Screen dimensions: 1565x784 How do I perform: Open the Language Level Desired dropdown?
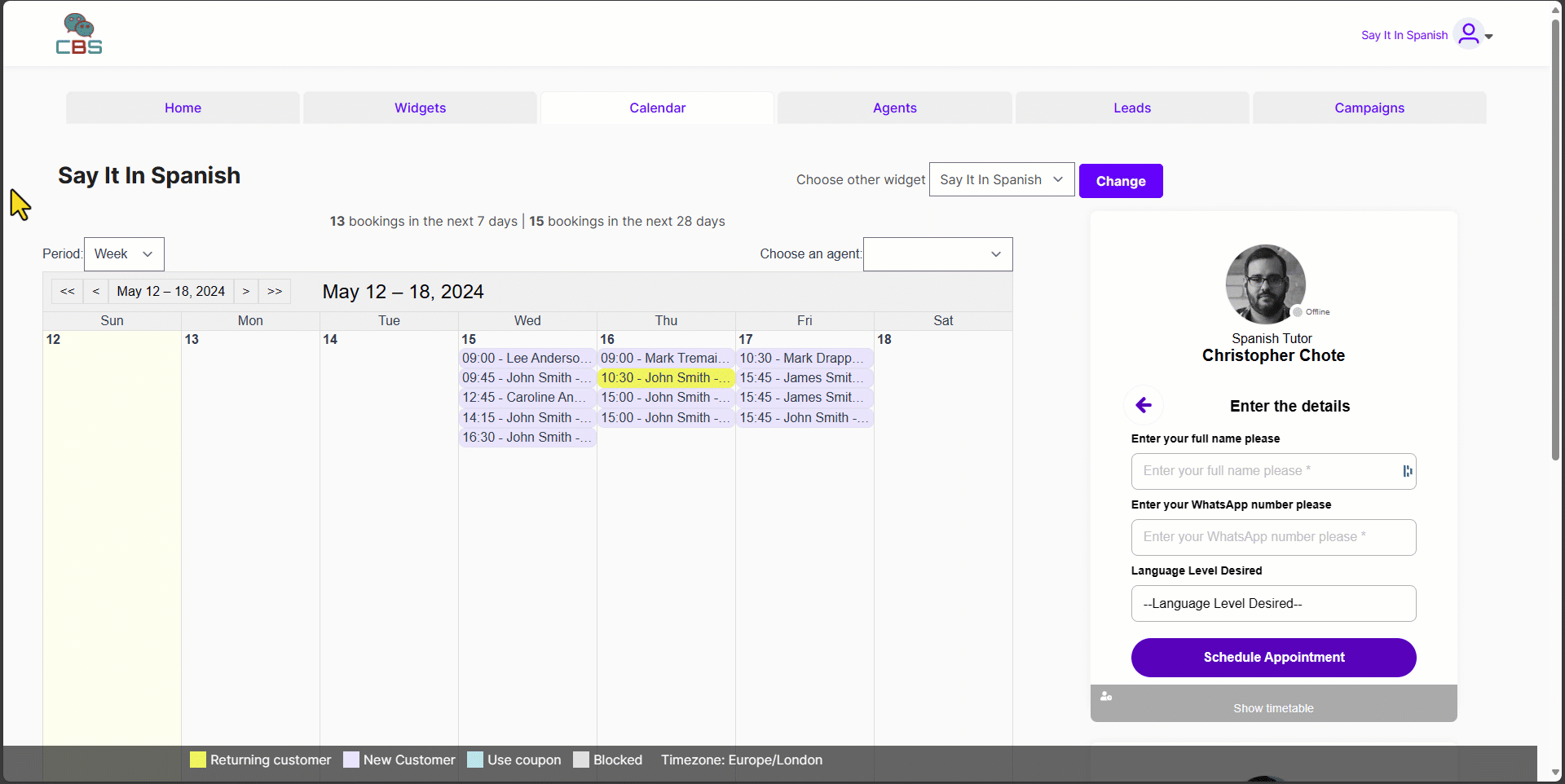[x=1273, y=603]
